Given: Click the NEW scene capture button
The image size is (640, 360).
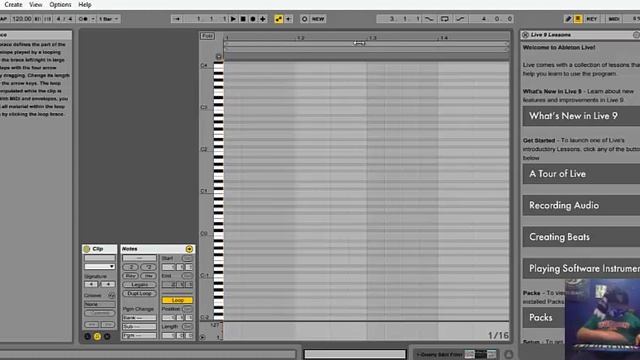Looking at the screenshot, I should coord(318,19).
